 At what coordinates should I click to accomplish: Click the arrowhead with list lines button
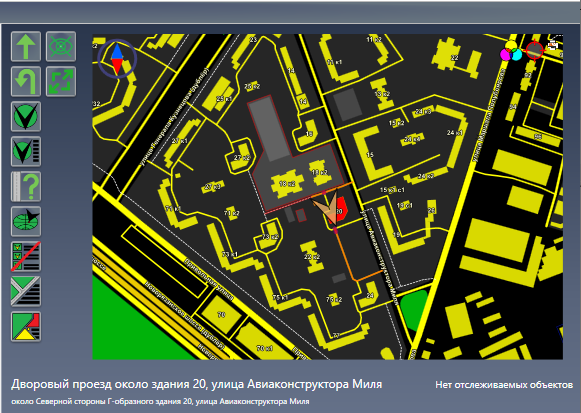click(x=26, y=151)
